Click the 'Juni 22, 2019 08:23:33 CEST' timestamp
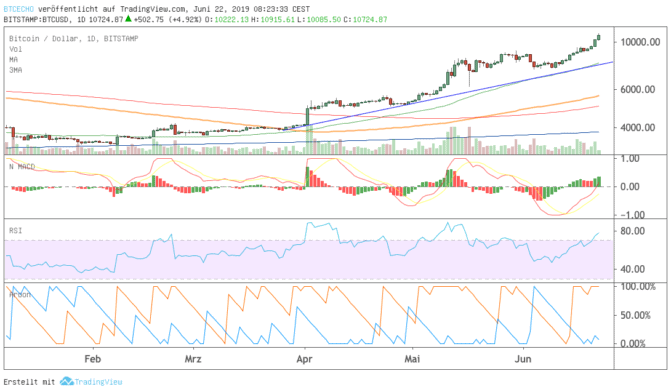Viewport: 671px width, 392px height. [x=252, y=9]
